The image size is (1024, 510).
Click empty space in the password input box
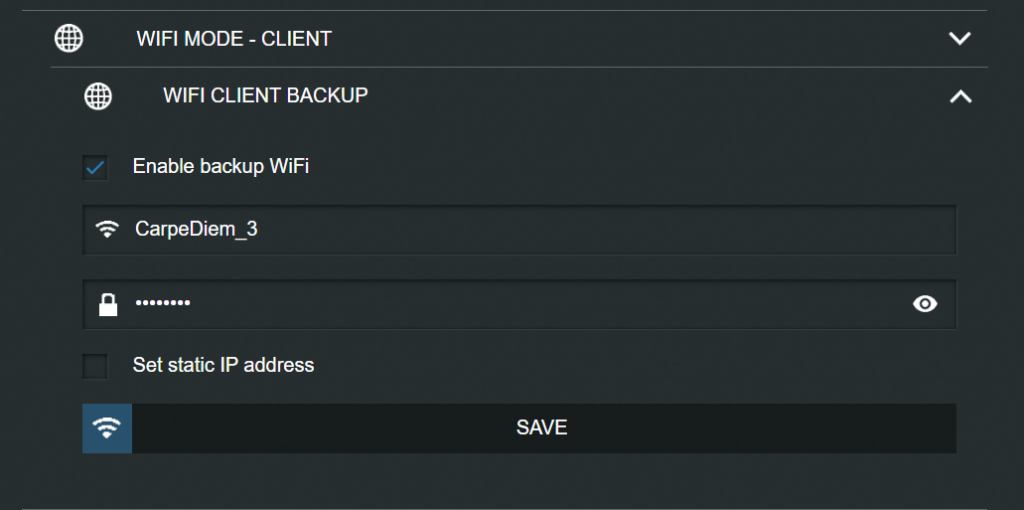[550, 304]
